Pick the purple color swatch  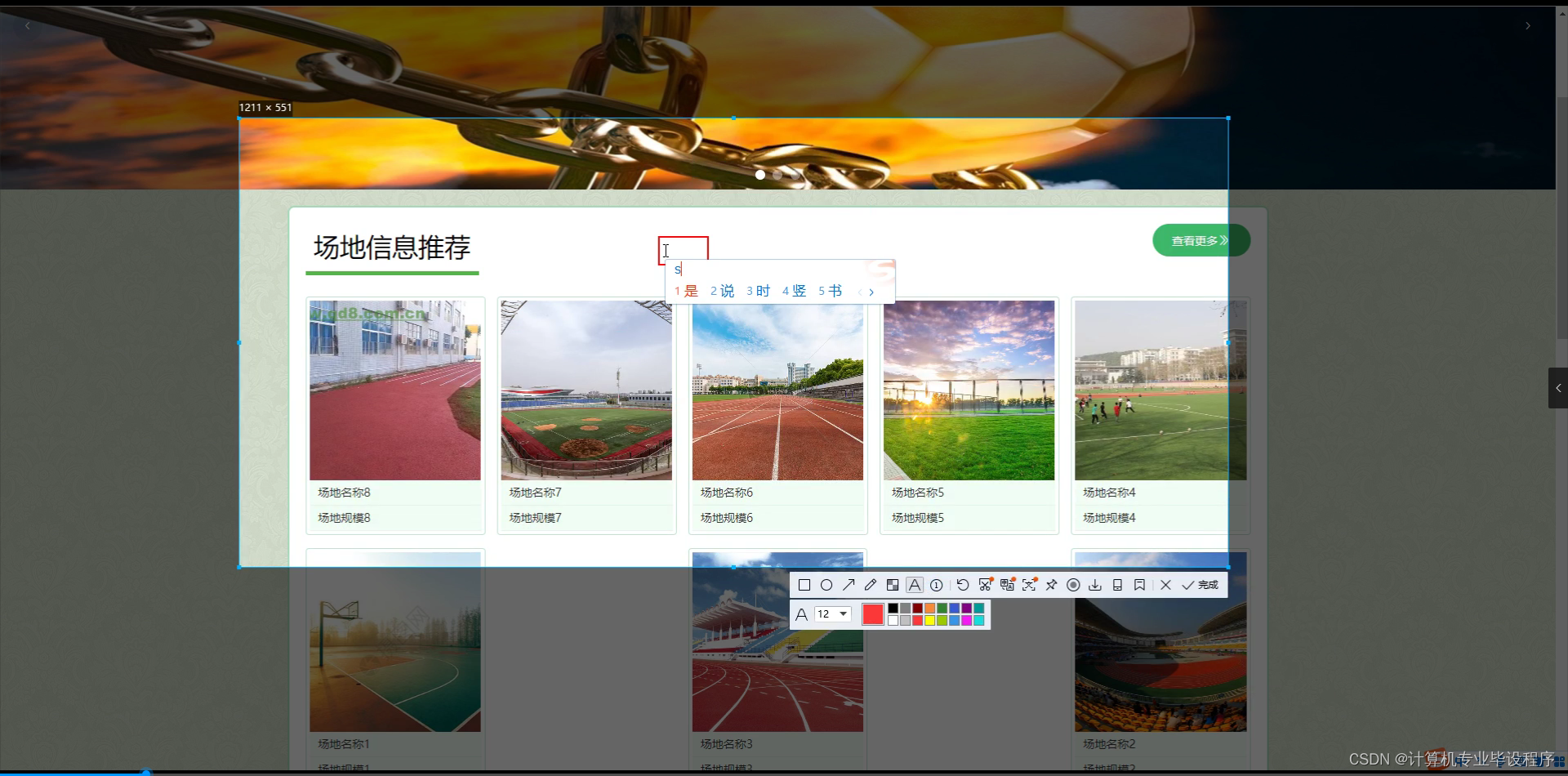[x=966, y=608]
